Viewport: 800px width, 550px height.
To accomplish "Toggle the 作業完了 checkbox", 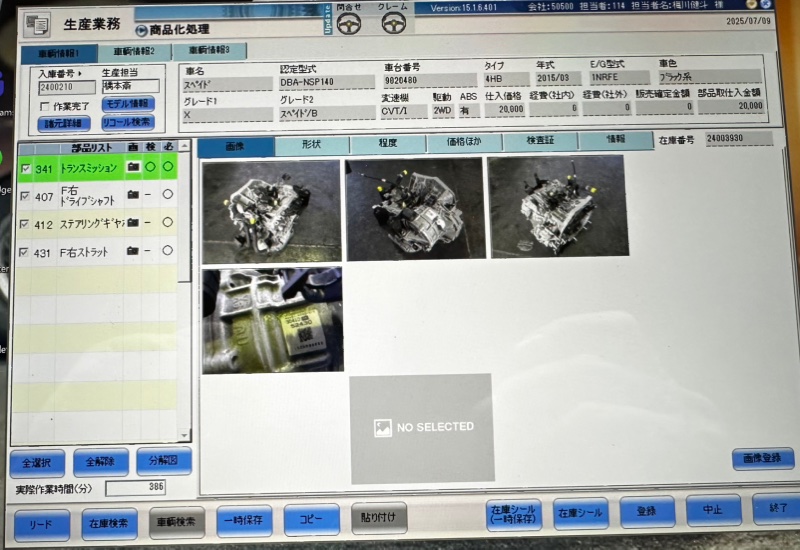I will coord(44,106).
